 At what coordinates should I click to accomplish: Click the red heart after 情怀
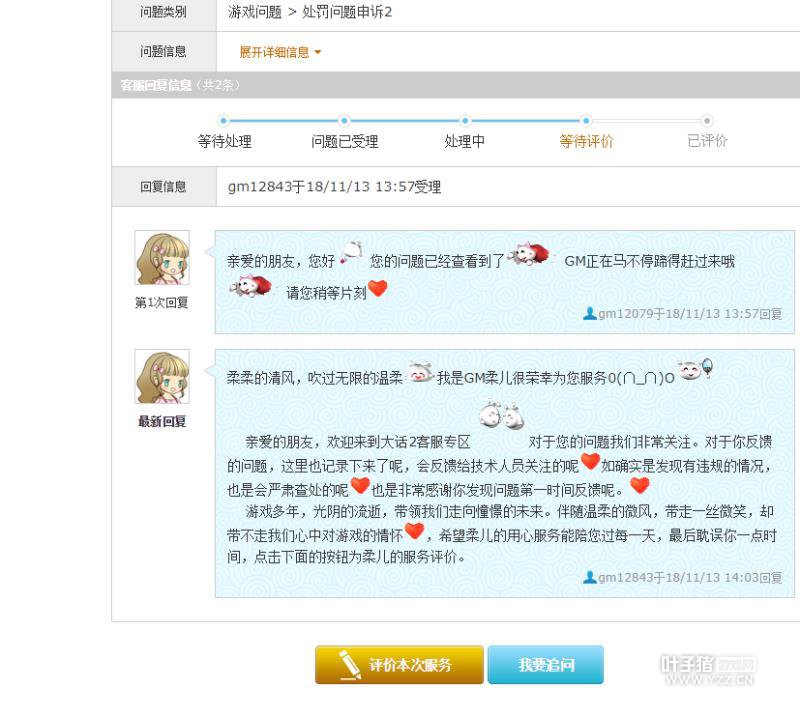(x=414, y=531)
